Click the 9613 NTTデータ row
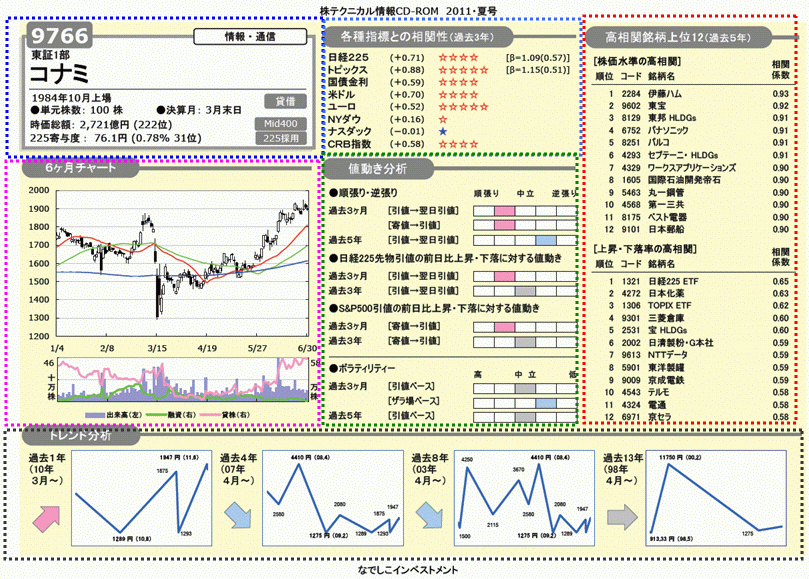 [693, 355]
